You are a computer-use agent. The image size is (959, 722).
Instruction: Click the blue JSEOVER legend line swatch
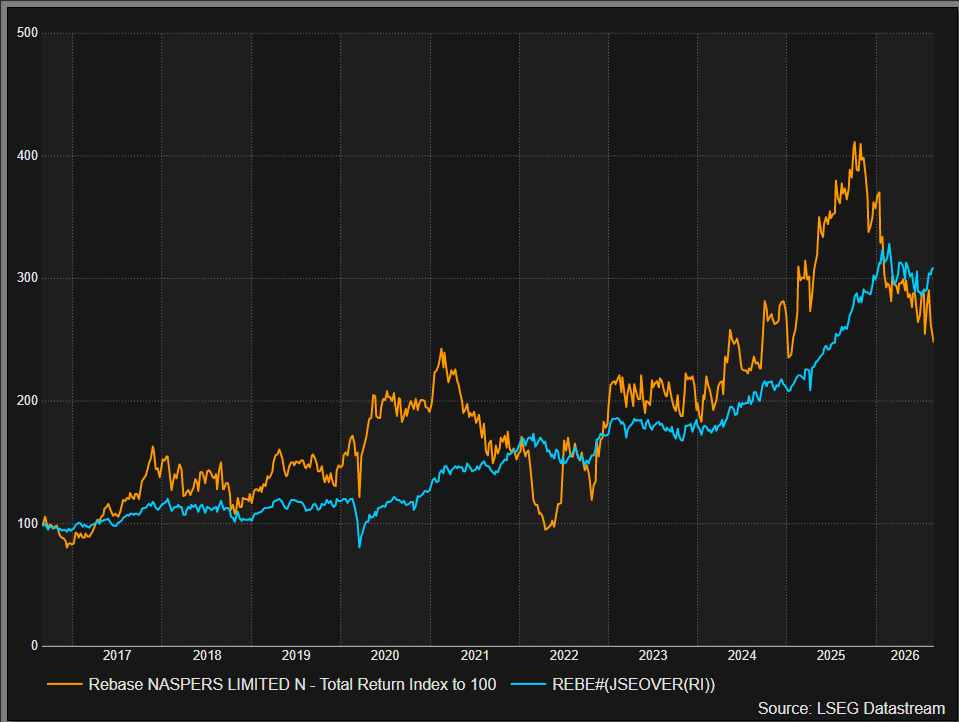(x=528, y=684)
